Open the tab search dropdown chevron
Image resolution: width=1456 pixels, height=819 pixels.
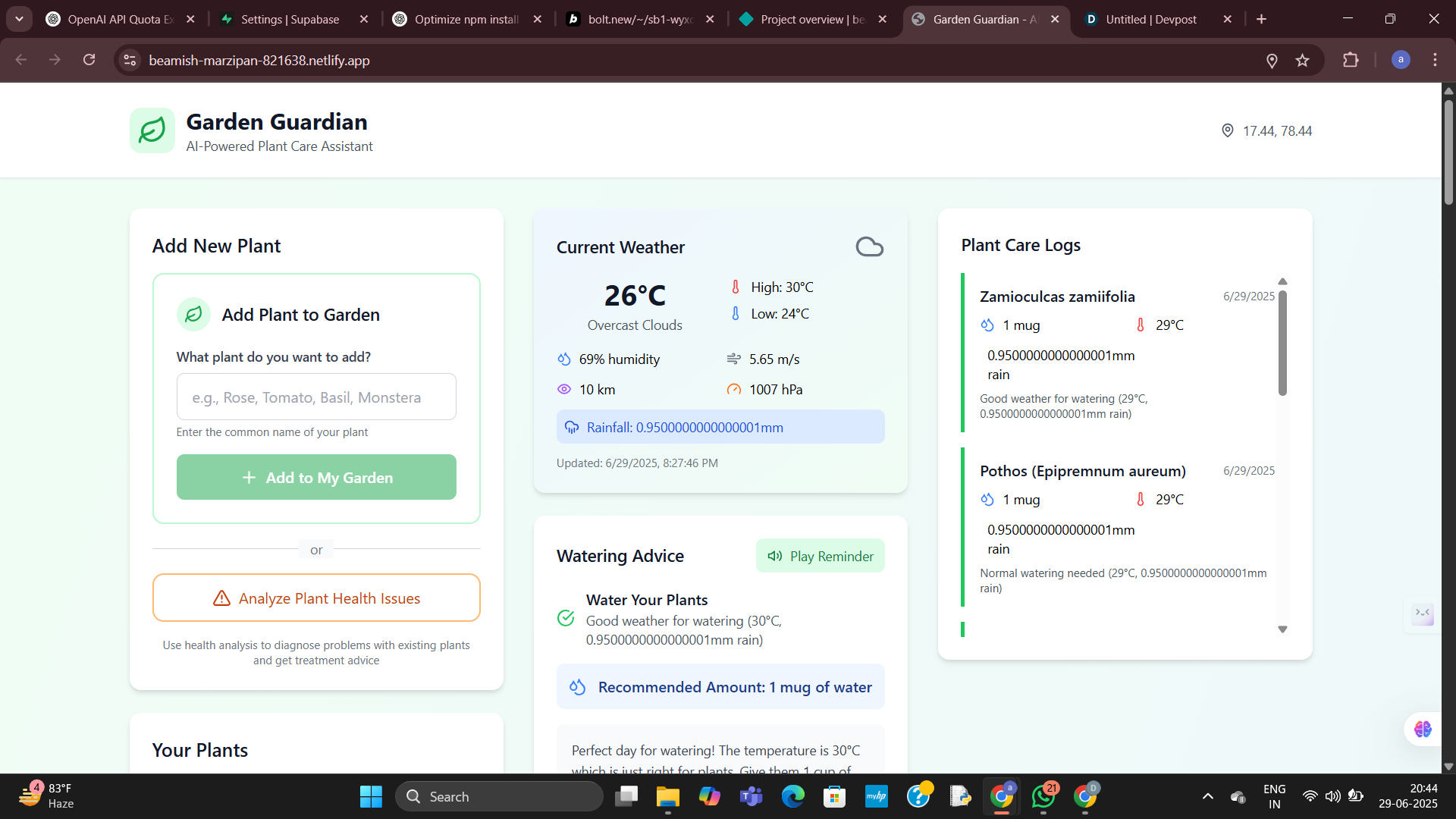coord(19,19)
